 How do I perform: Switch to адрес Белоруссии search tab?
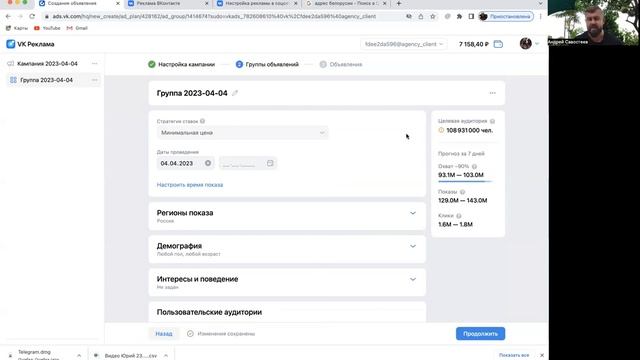(345, 3)
